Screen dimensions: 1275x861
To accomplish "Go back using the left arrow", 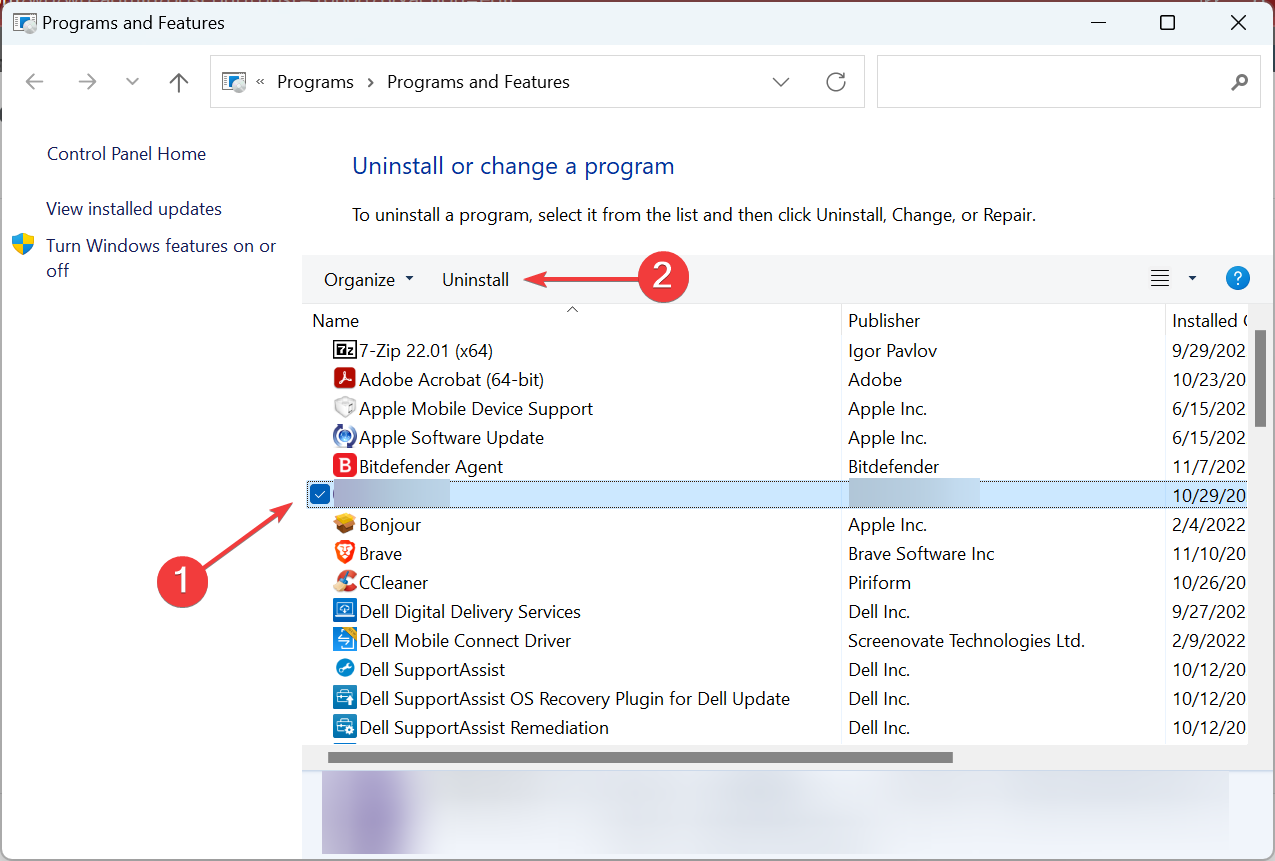I will [35, 82].
